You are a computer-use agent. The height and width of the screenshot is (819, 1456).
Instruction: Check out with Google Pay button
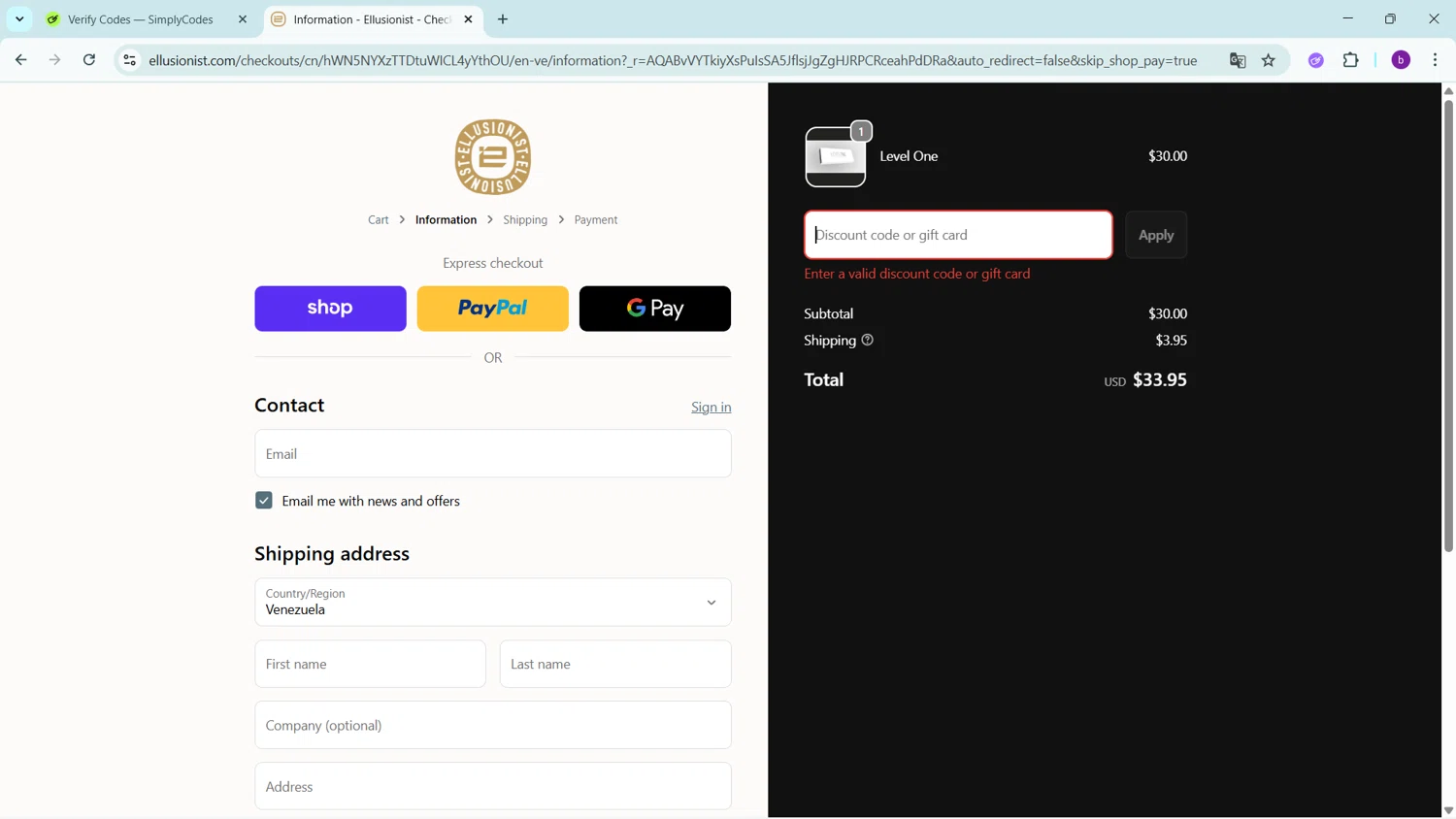click(x=655, y=309)
